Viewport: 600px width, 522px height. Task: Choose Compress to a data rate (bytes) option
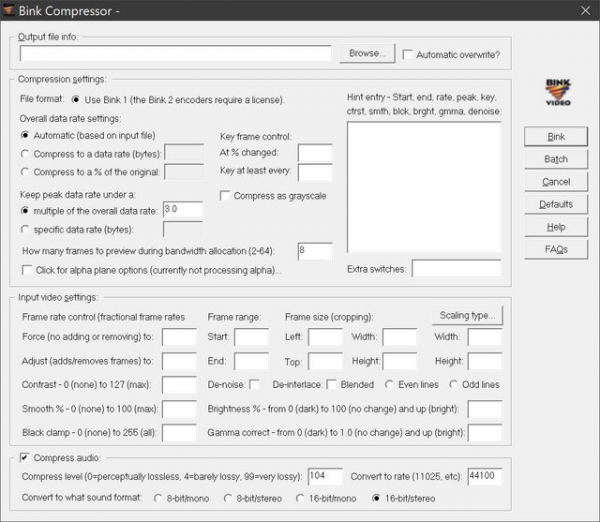(x=25, y=154)
